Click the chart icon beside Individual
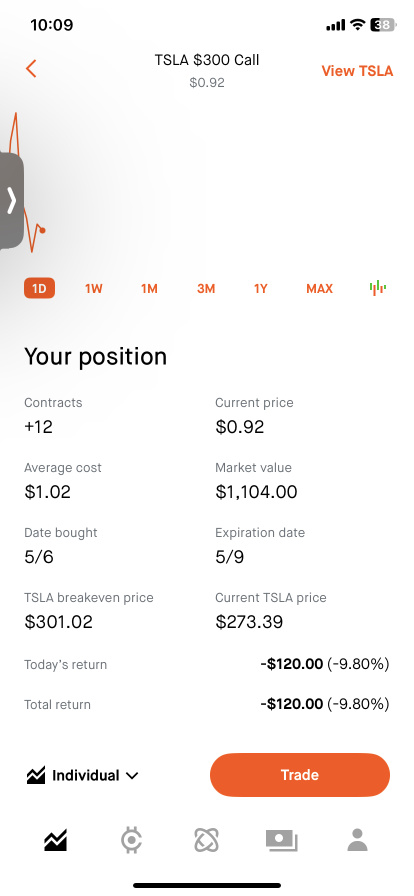Viewport: 414px width, 896px height. pyautogui.click(x=35, y=775)
